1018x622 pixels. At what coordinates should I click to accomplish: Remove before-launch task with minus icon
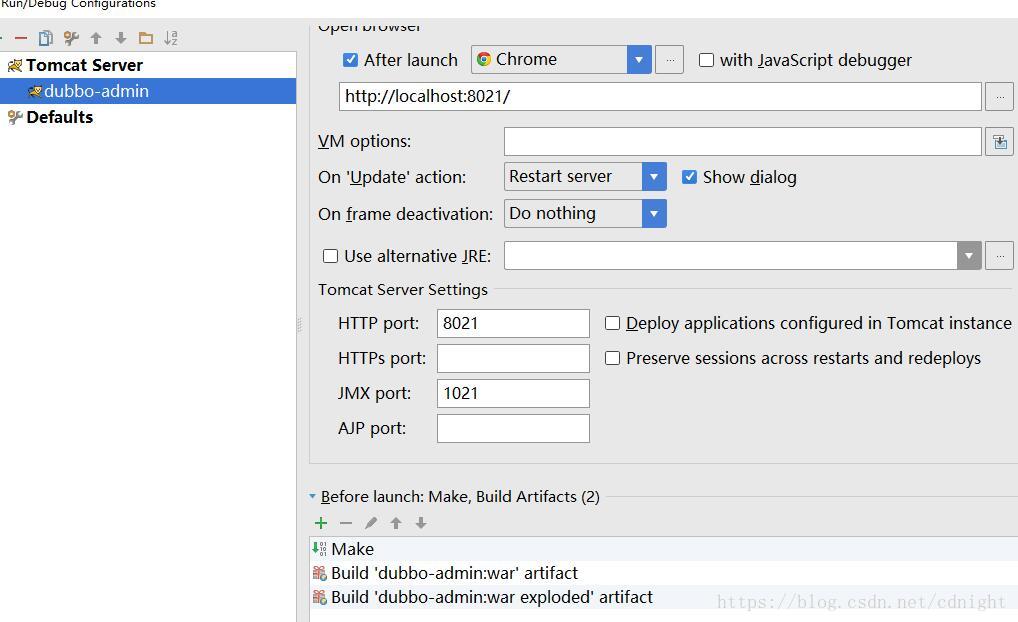[346, 523]
